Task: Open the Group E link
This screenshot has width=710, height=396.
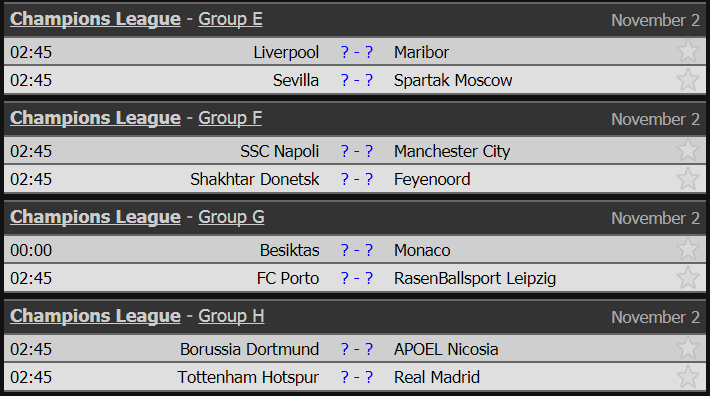Action: point(230,19)
